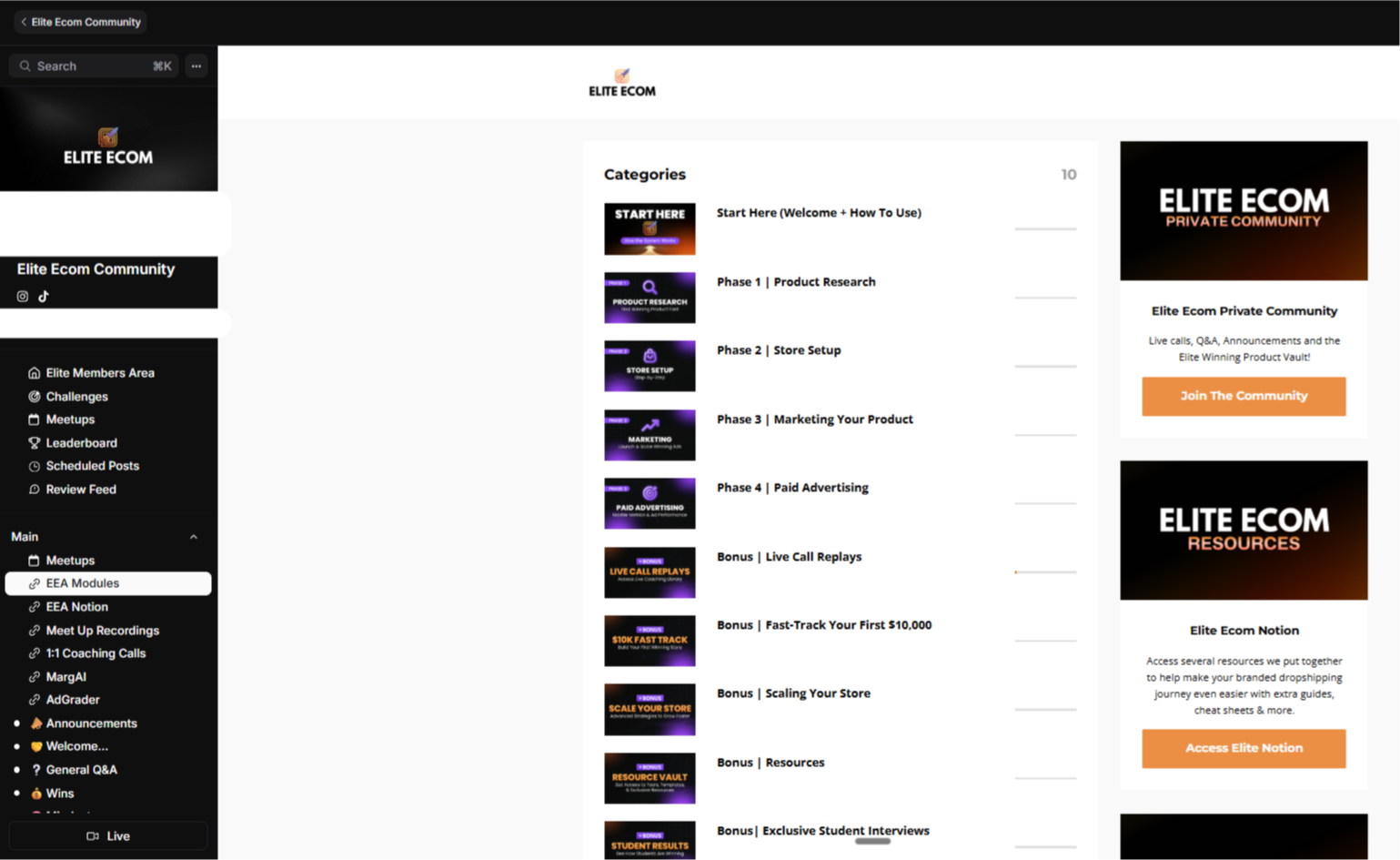Click the Access Elite Notion button
This screenshot has height=860, width=1400.
(x=1244, y=748)
